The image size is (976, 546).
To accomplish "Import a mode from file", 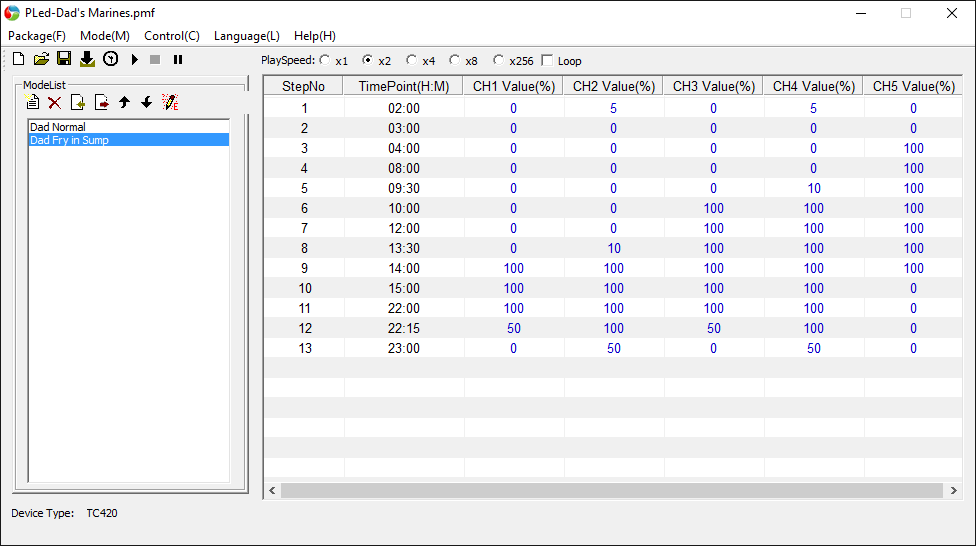I will point(78,102).
